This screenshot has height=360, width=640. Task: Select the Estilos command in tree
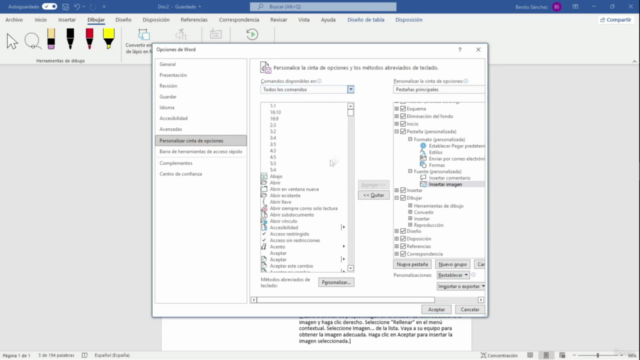(435, 152)
